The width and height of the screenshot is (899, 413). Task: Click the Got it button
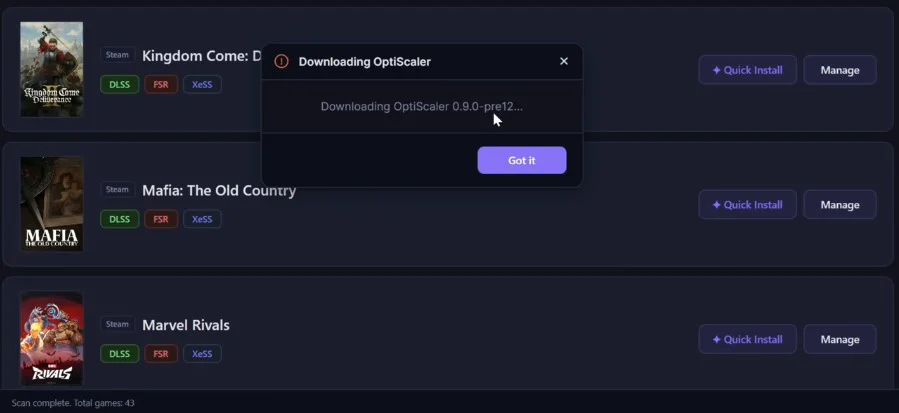pos(522,160)
